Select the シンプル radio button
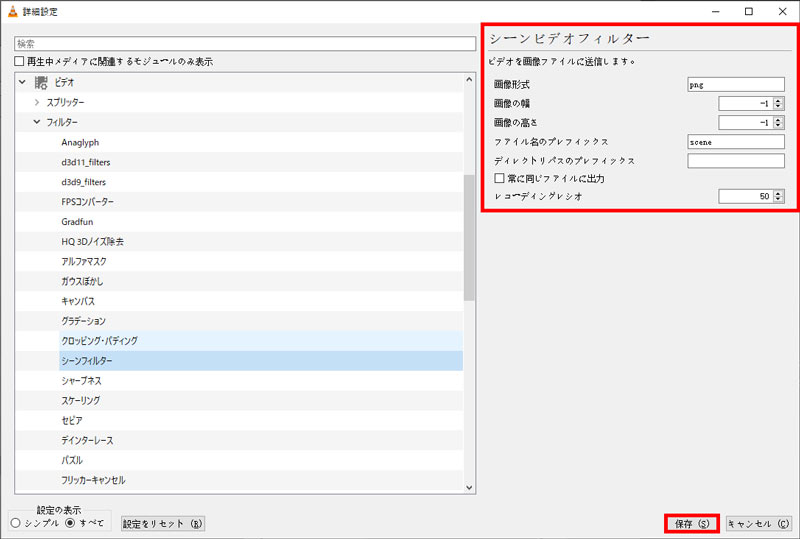Image resolution: width=800 pixels, height=539 pixels. pyautogui.click(x=16, y=522)
